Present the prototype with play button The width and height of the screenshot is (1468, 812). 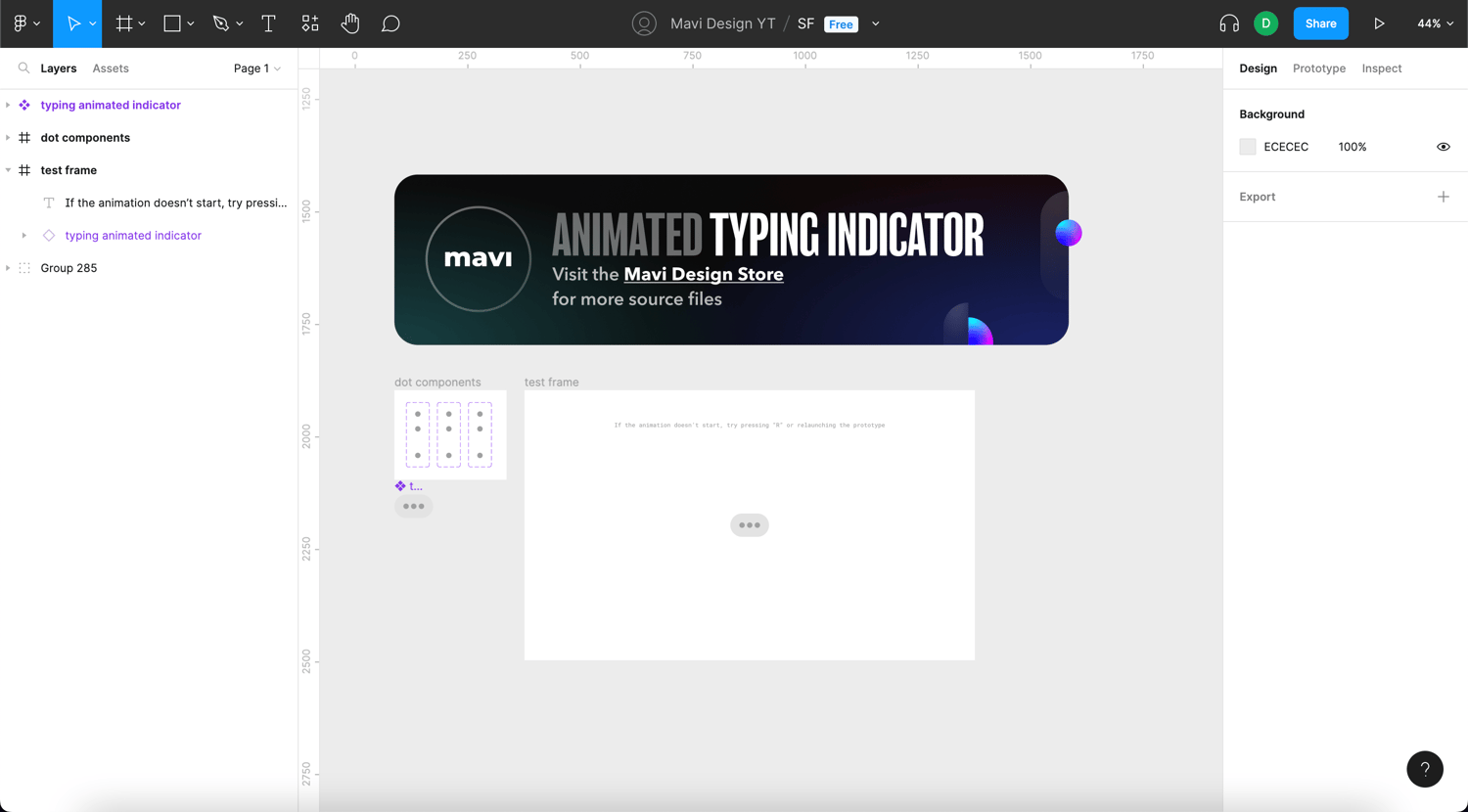coord(1379,23)
